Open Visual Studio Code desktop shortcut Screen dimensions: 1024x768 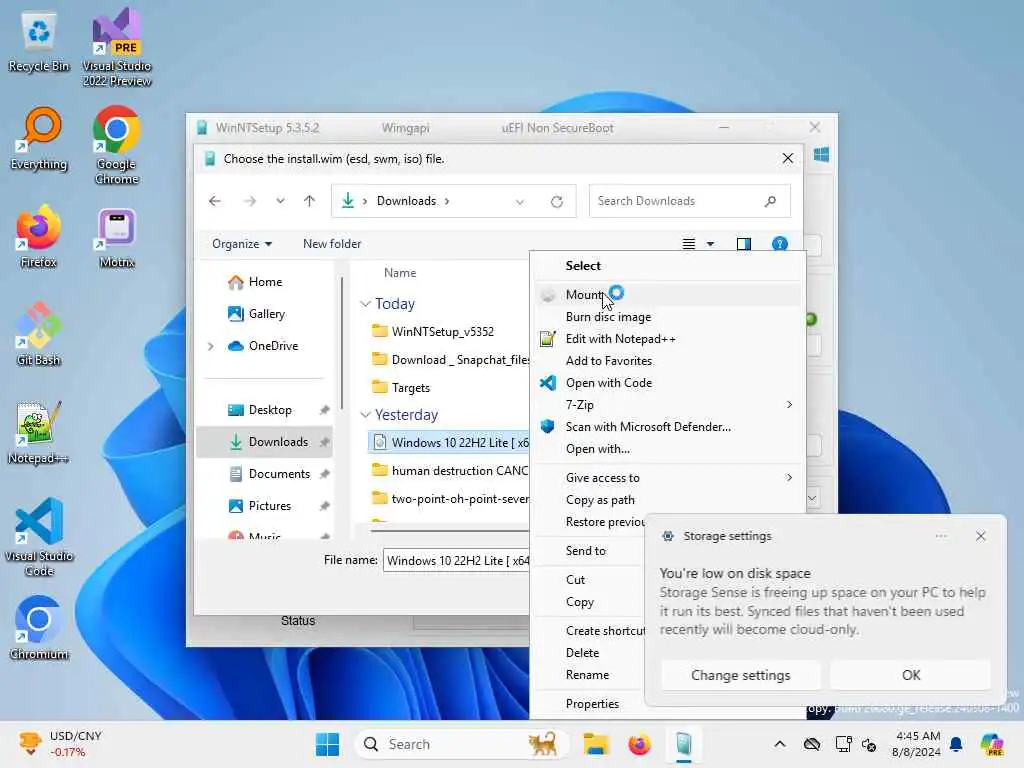coord(39,537)
